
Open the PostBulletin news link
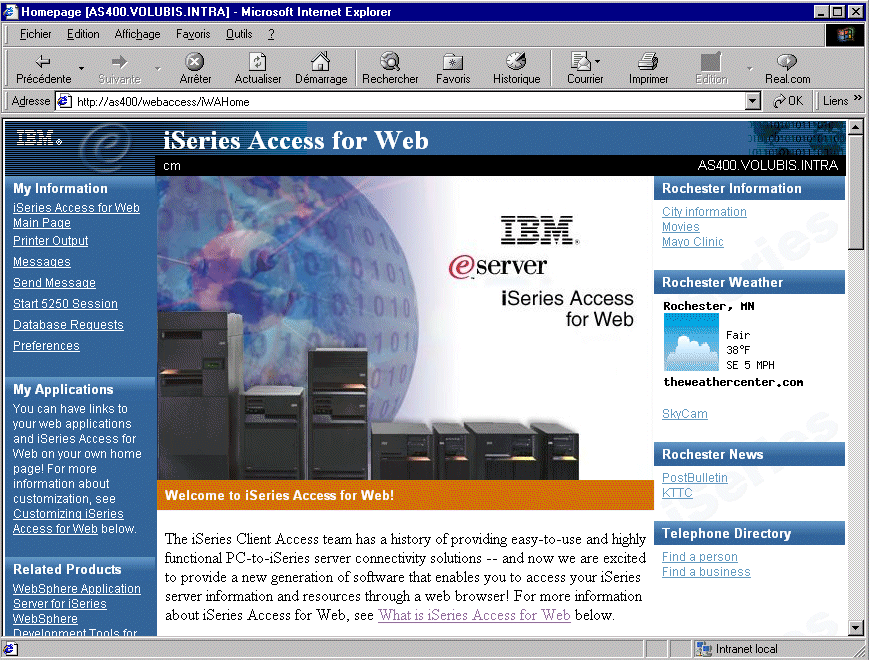coord(694,477)
